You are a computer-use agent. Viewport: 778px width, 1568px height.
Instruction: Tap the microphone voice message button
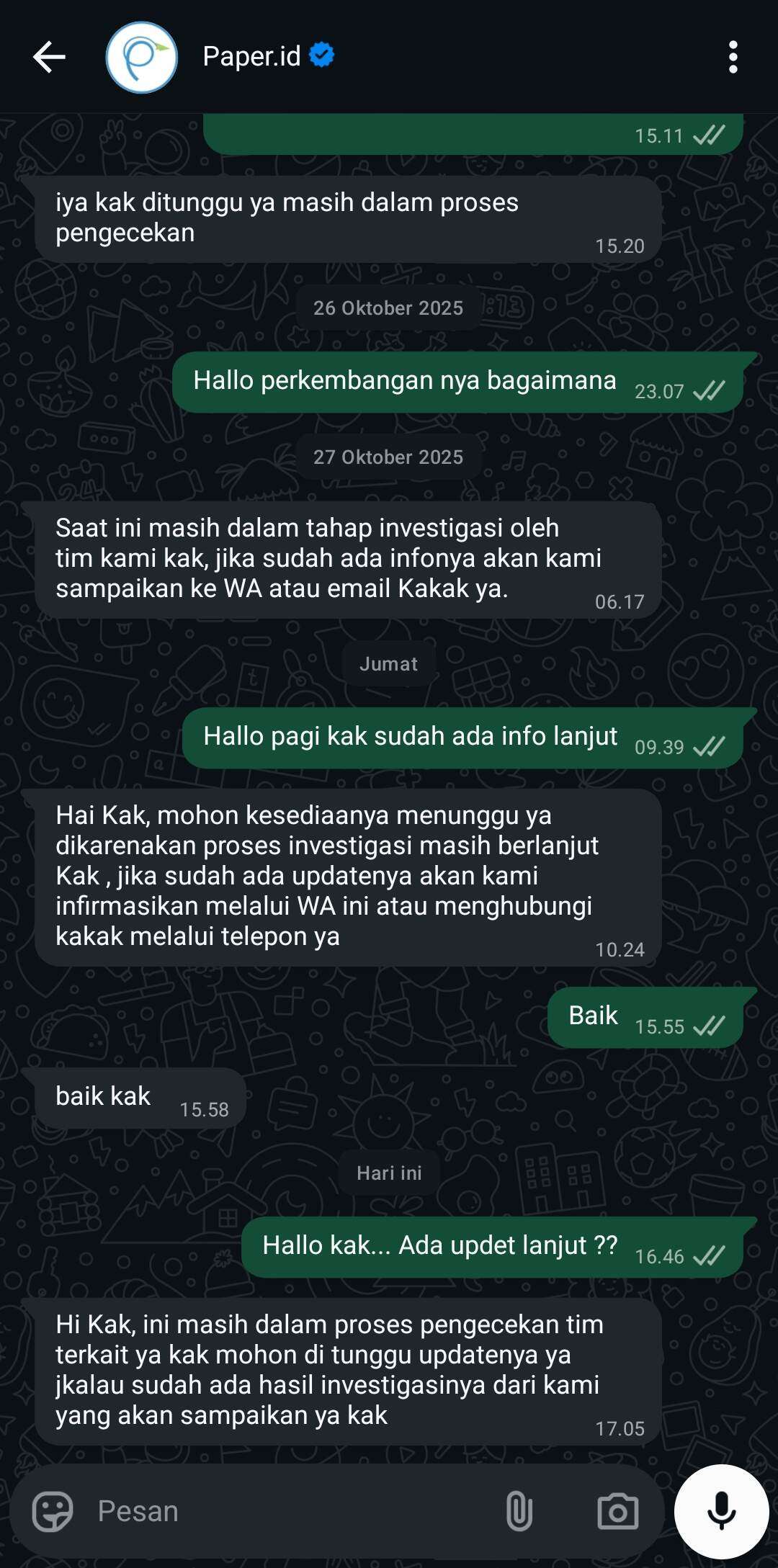tap(721, 1510)
